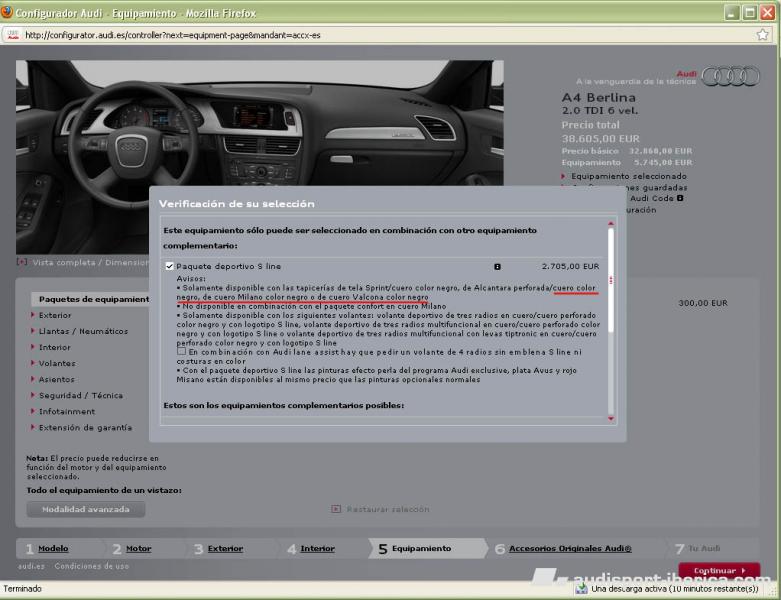
Task: Maximize the Firefox window
Action: pyautogui.click(x=749, y=12)
